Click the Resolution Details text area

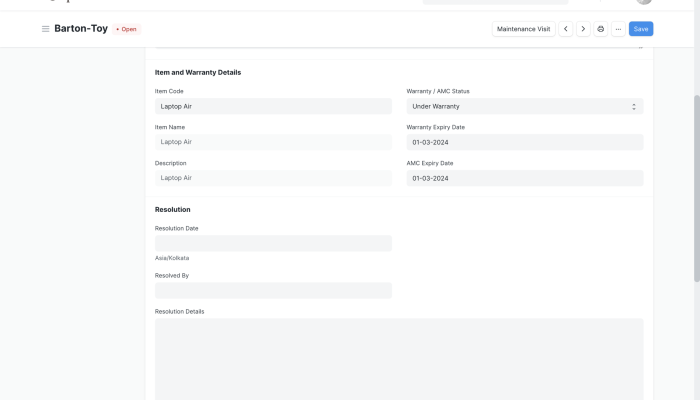point(399,359)
